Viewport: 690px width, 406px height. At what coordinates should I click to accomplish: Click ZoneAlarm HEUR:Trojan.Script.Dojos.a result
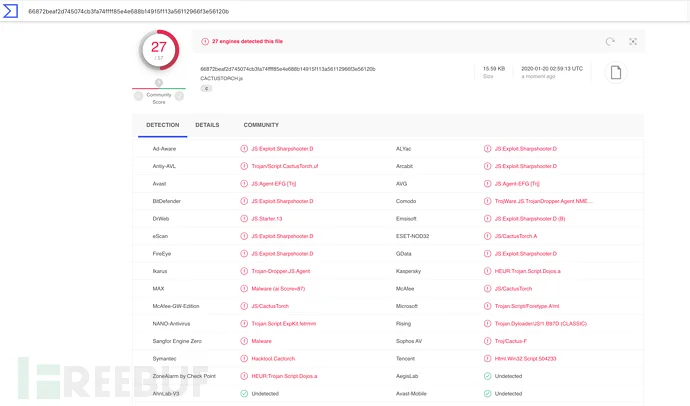pos(284,376)
